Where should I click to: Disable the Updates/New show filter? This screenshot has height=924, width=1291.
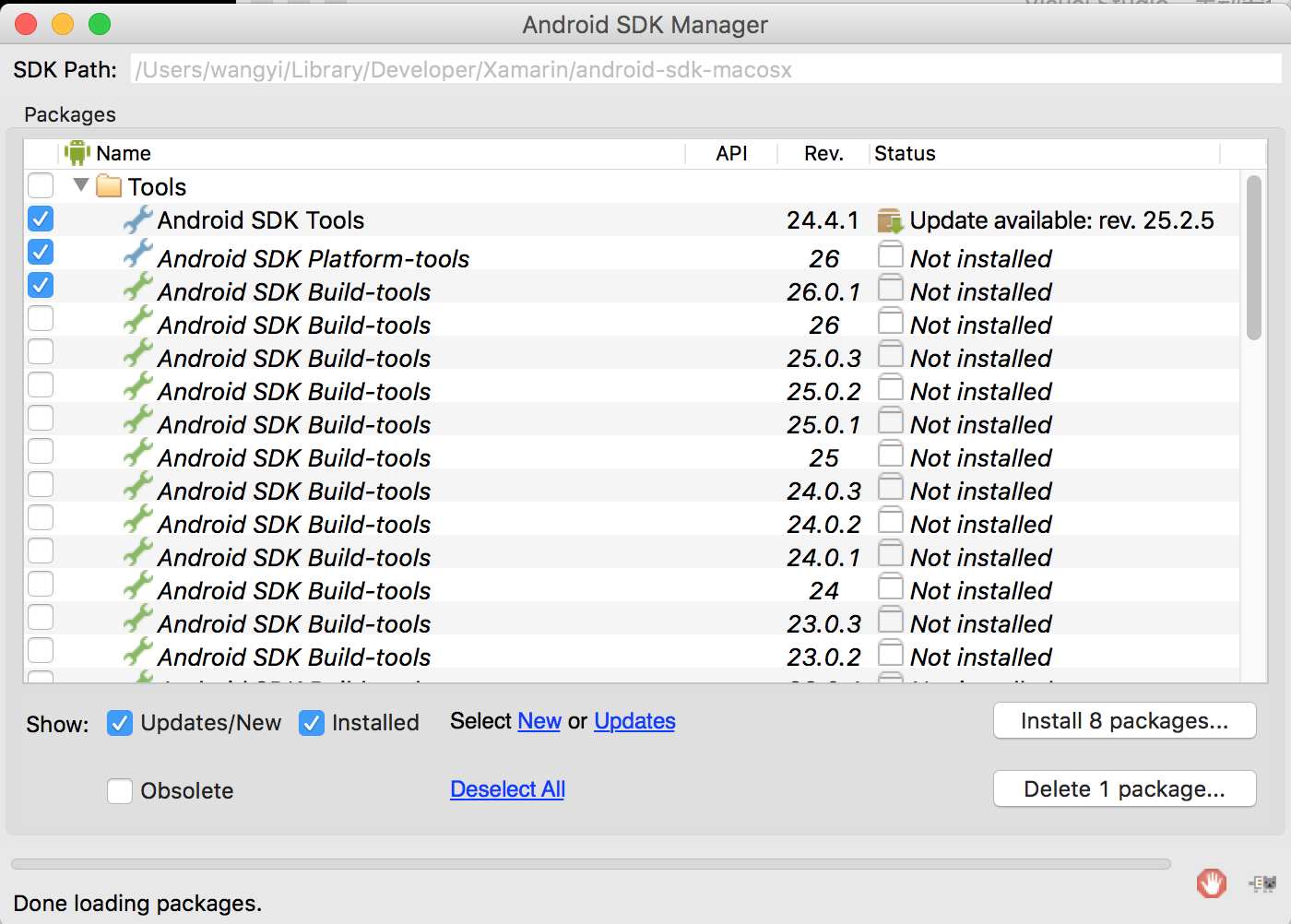click(x=120, y=723)
